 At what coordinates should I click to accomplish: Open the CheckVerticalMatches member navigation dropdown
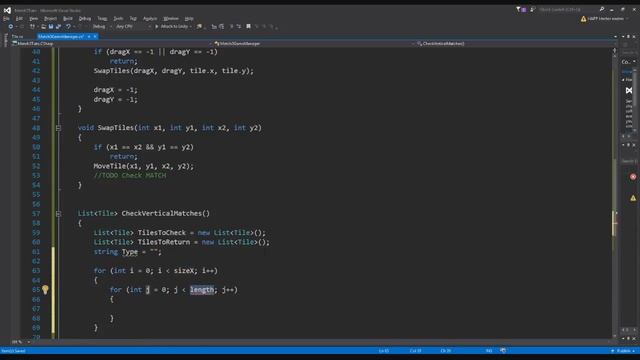coord(514,43)
